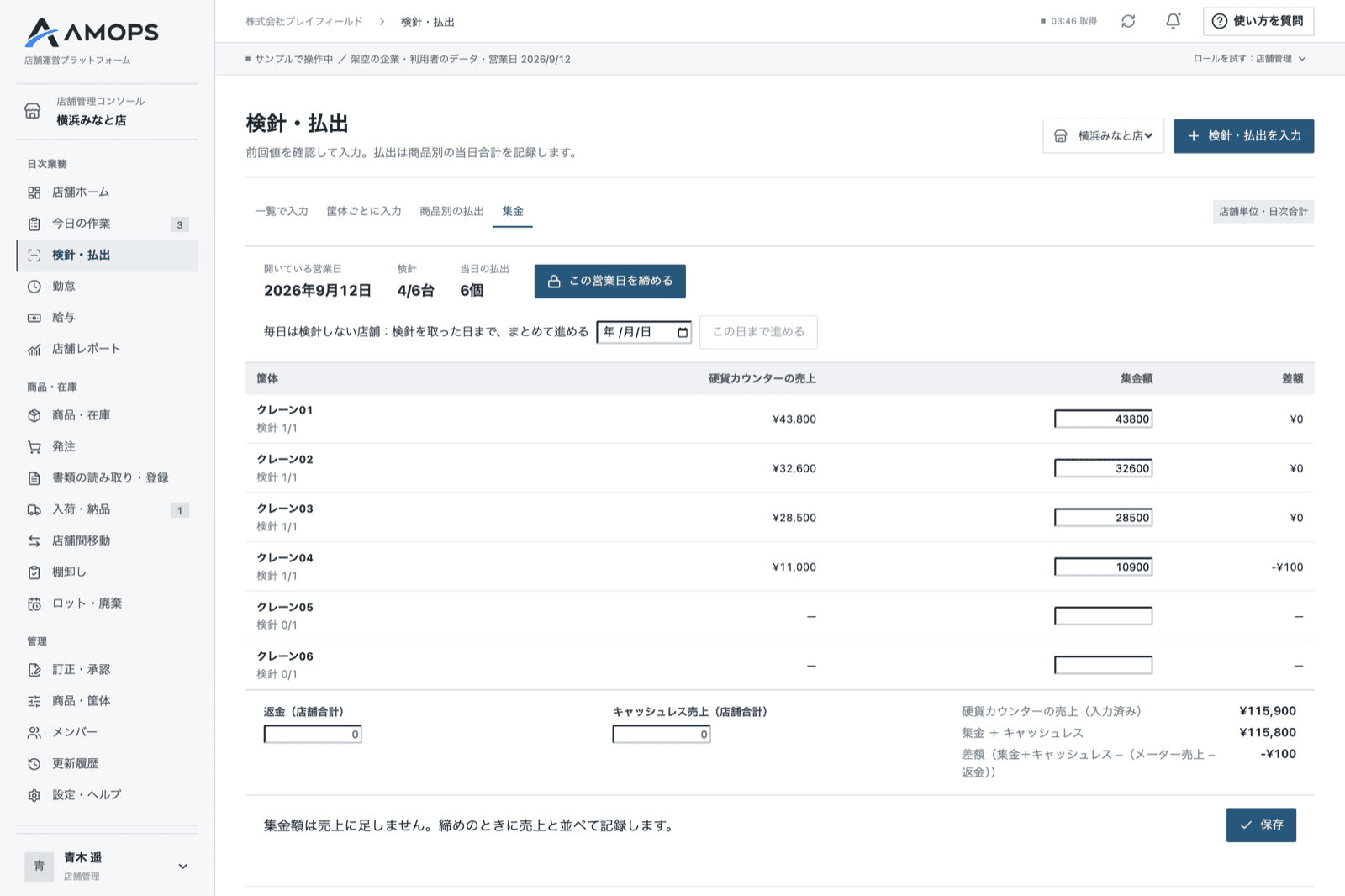Click the 店舗管理コンソール store icon

click(x=32, y=111)
